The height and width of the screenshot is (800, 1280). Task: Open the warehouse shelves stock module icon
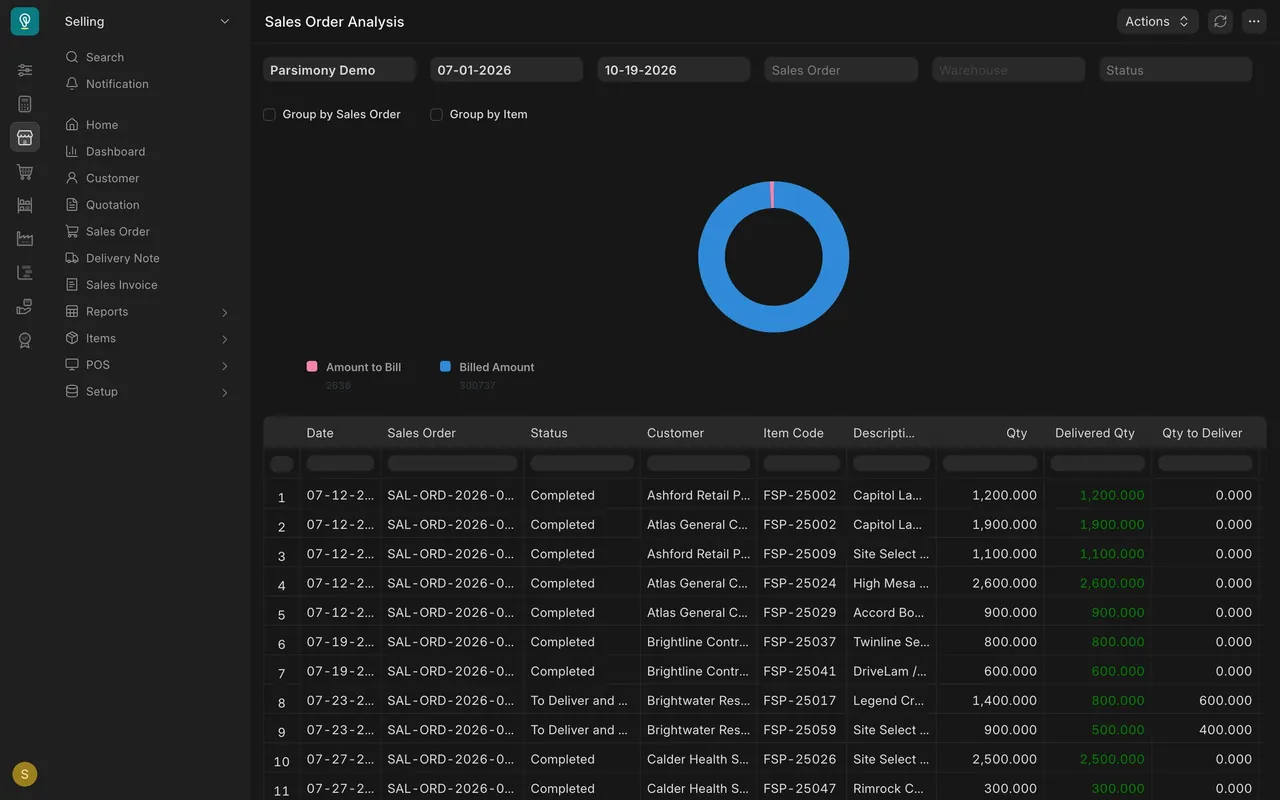pyautogui.click(x=25, y=205)
